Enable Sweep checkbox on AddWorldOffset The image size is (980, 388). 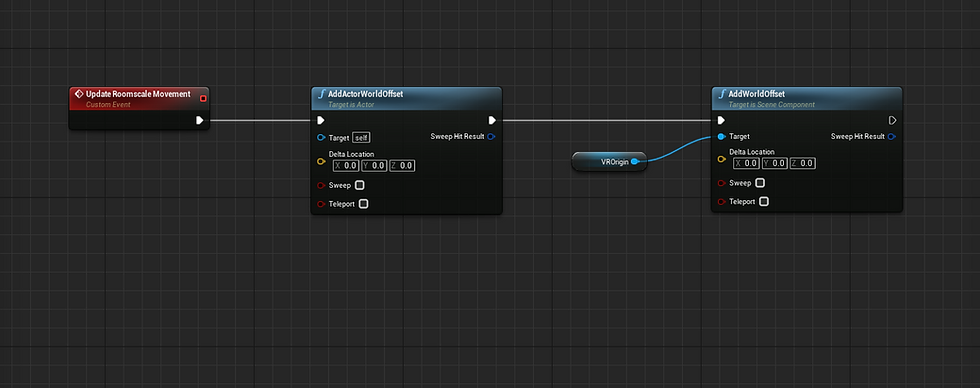point(760,183)
